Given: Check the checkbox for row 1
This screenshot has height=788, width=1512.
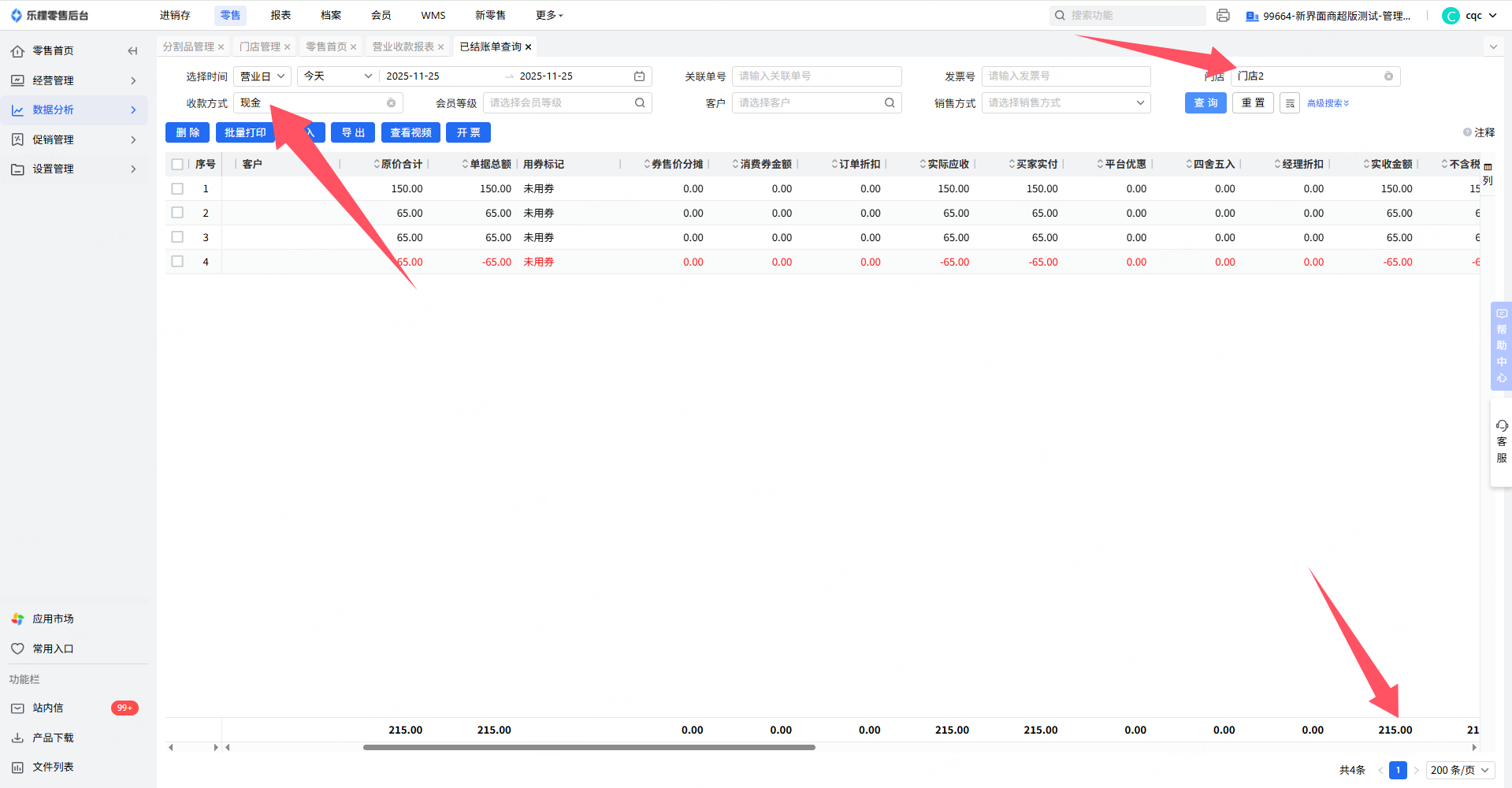Looking at the screenshot, I should click(177, 188).
